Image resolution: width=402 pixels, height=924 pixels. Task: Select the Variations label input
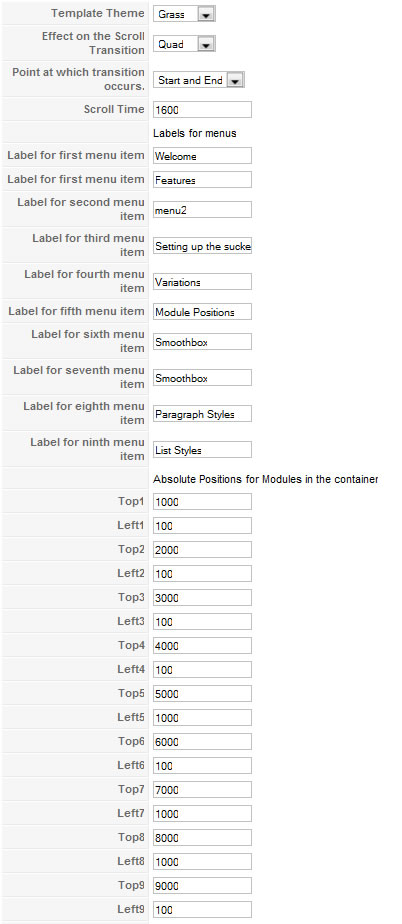point(202,282)
